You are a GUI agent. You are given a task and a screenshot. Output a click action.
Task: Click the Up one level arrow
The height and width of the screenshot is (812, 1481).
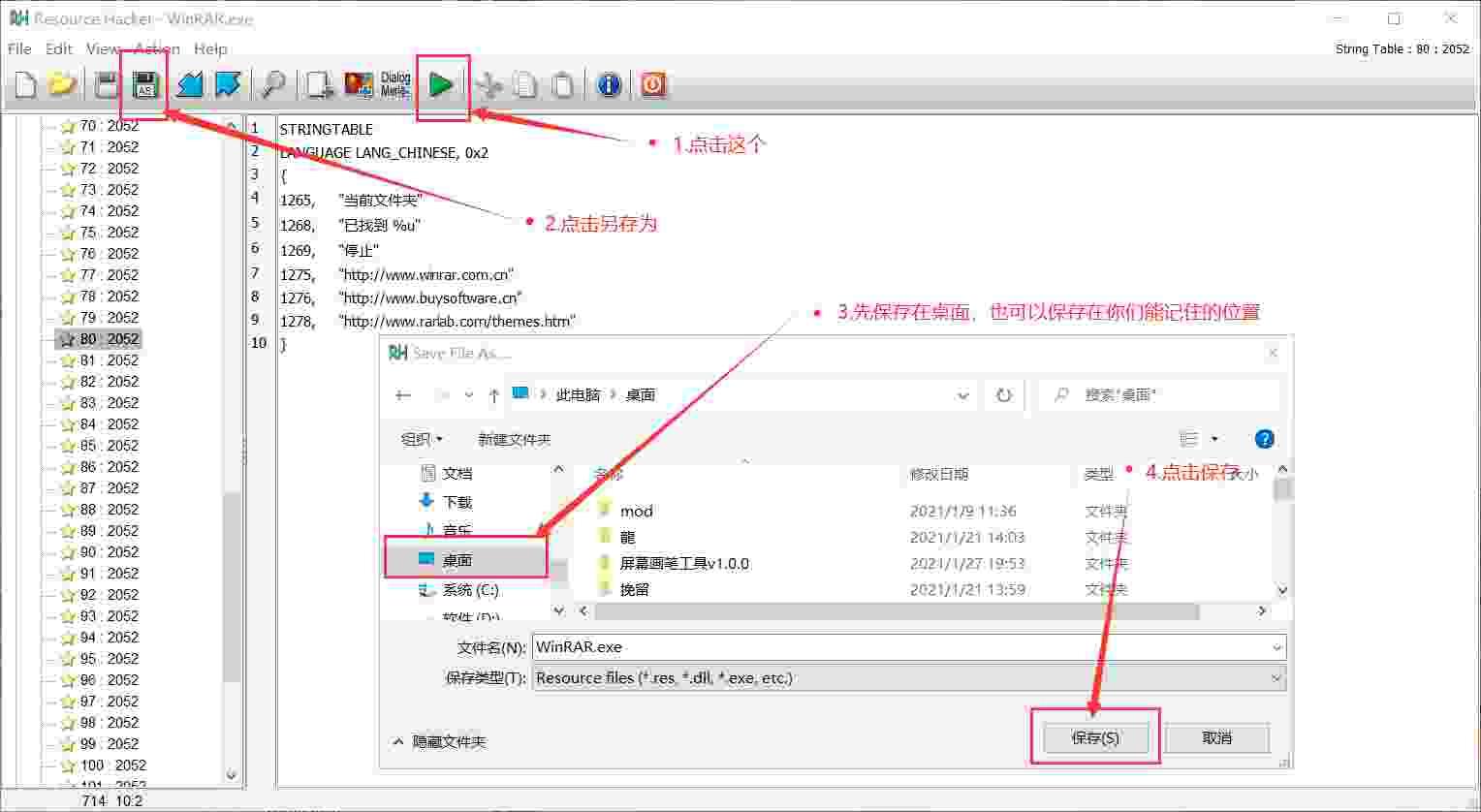(x=494, y=395)
